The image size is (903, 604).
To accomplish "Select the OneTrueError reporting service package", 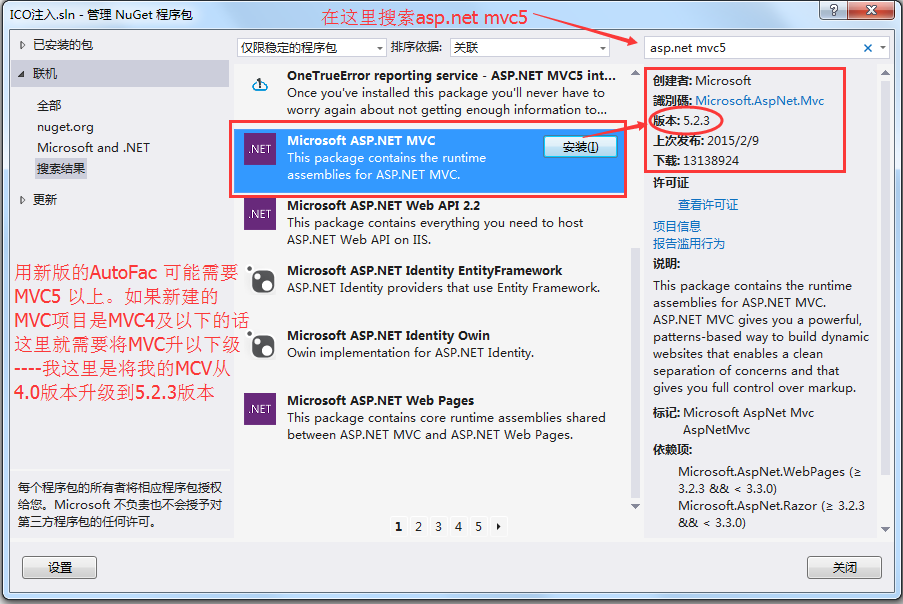I will click(430, 92).
